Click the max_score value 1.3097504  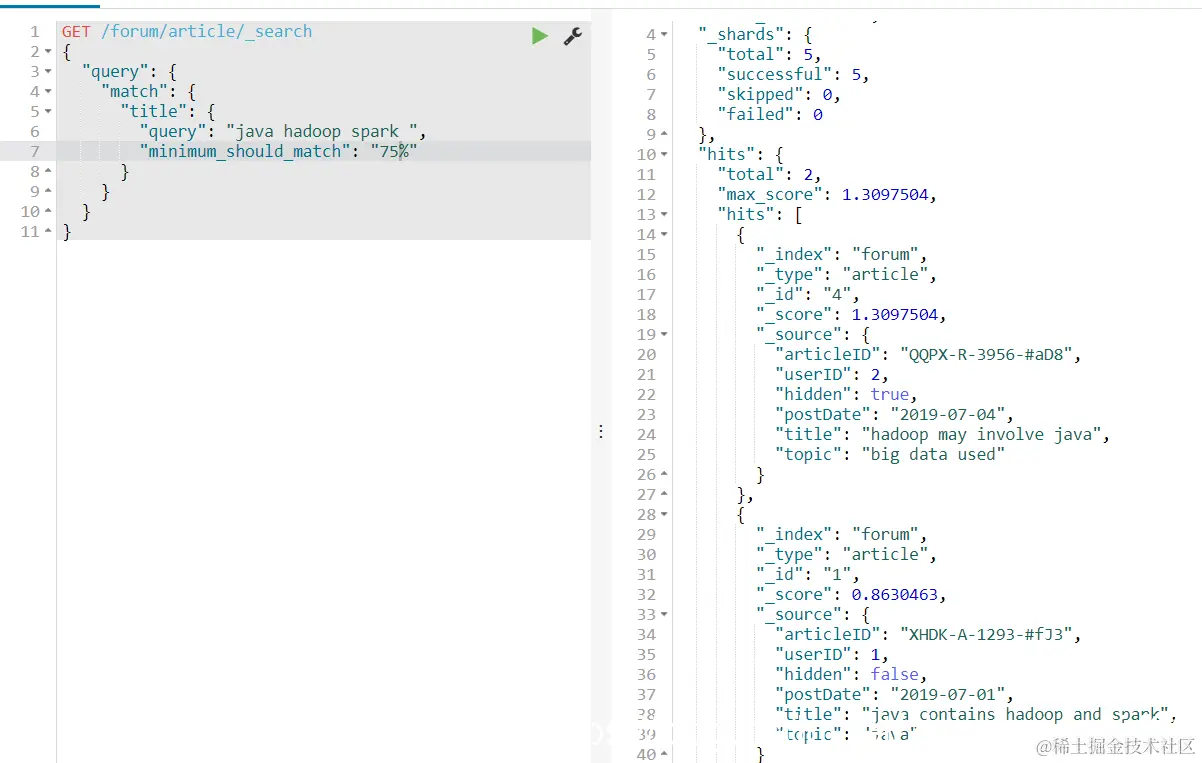(x=887, y=194)
